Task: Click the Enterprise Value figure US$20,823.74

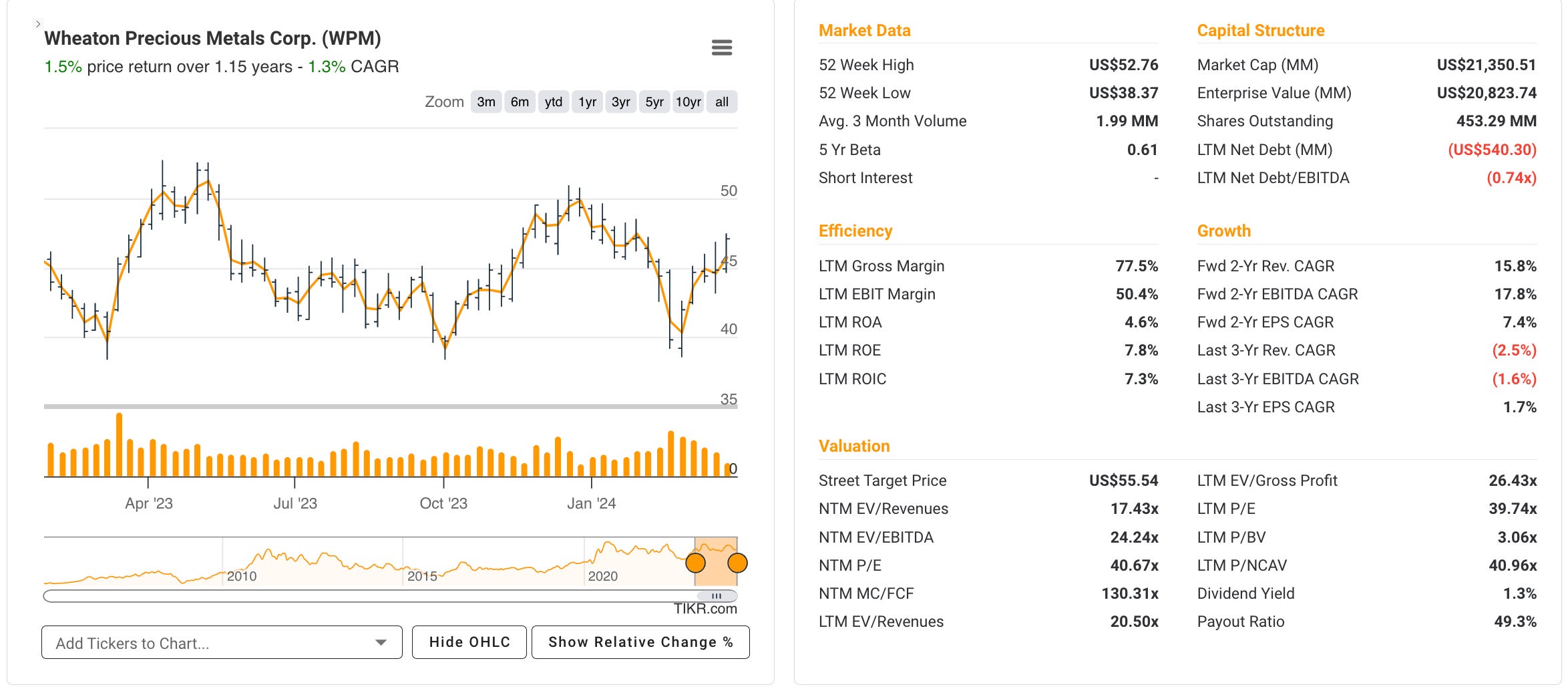Action: pyautogui.click(x=1487, y=93)
